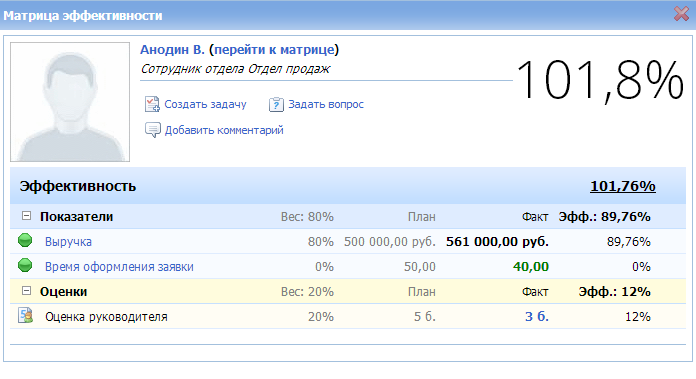Image resolution: width=696 pixels, height=379 pixels.
Task: Click the green indicator for Время оформления заявки
Action: 25,265
